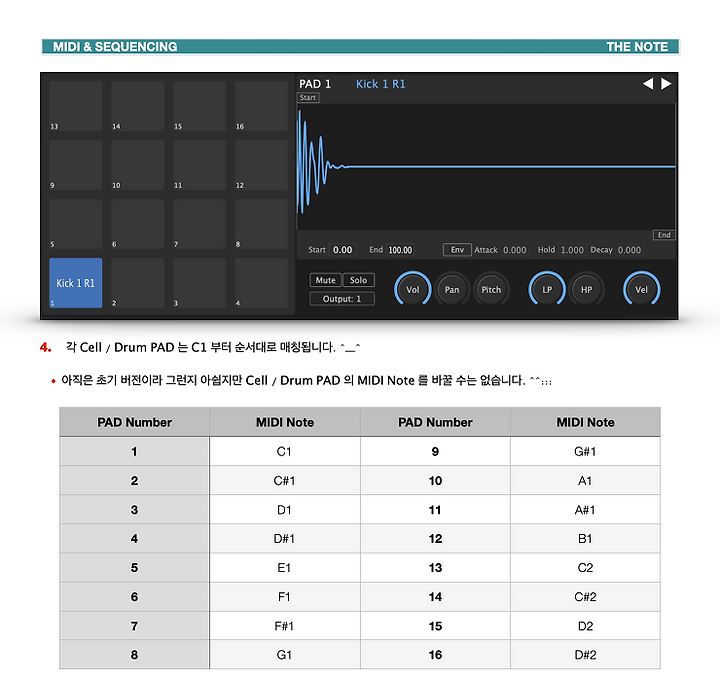Image resolution: width=720 pixels, height=680 pixels.
Task: Toggle the Env envelope button
Action: click(x=457, y=250)
